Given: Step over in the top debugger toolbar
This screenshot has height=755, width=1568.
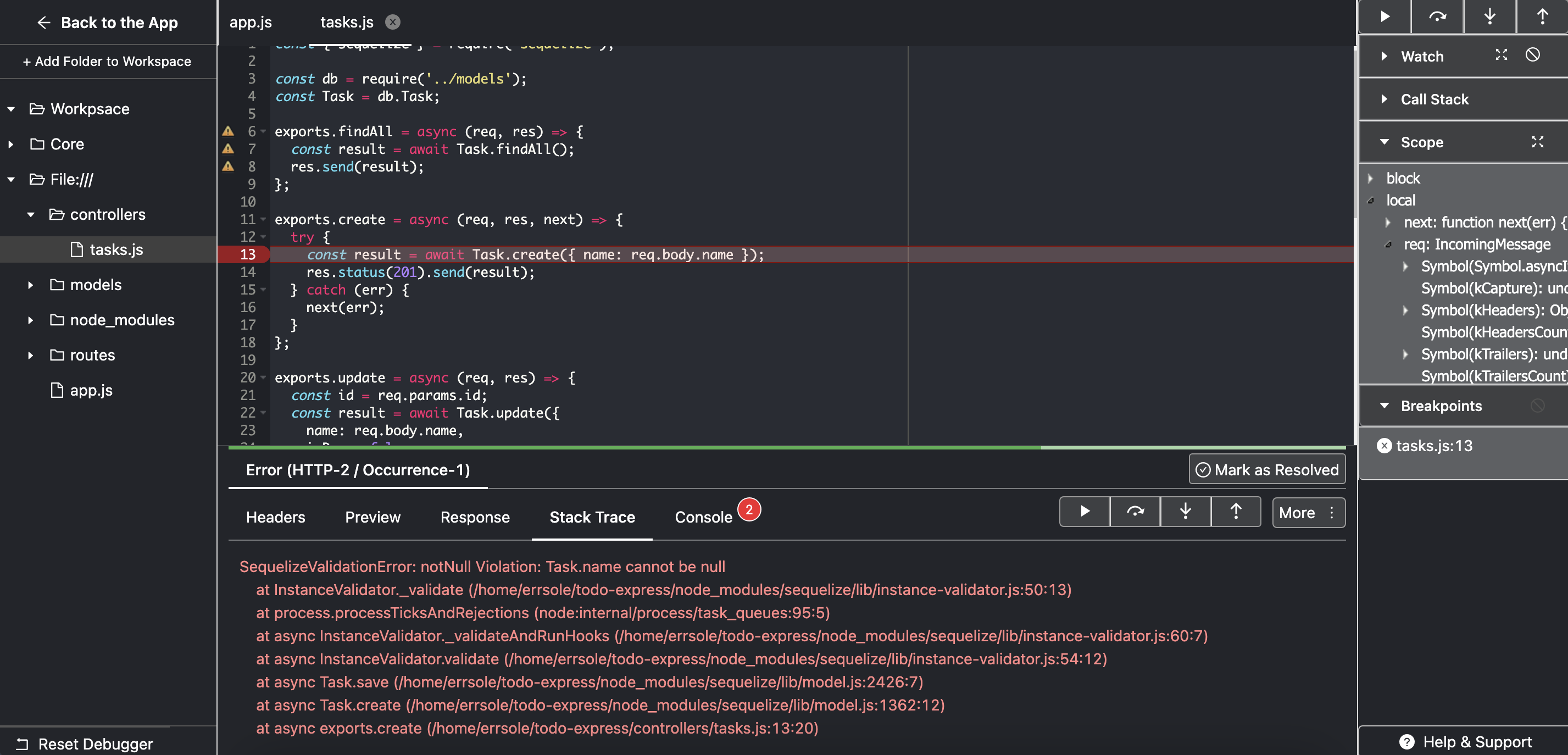Looking at the screenshot, I should [x=1437, y=16].
